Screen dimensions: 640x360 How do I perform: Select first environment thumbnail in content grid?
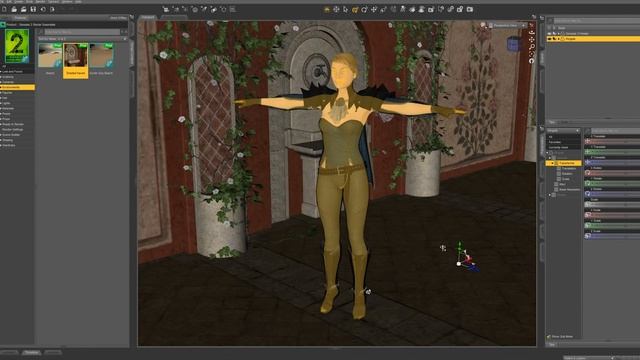50,56
